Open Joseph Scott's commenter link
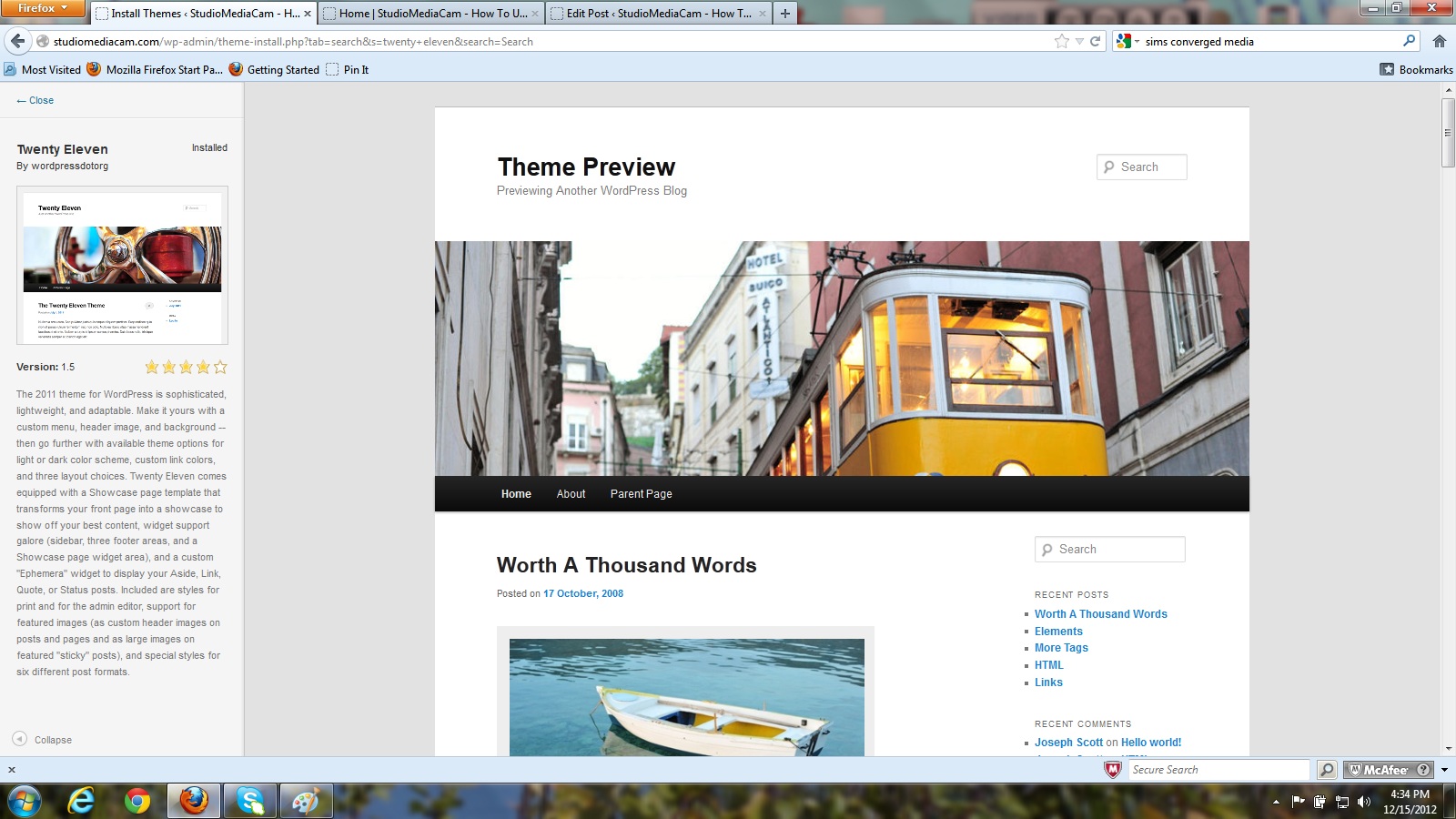This screenshot has width=1456, height=819. point(1068,743)
